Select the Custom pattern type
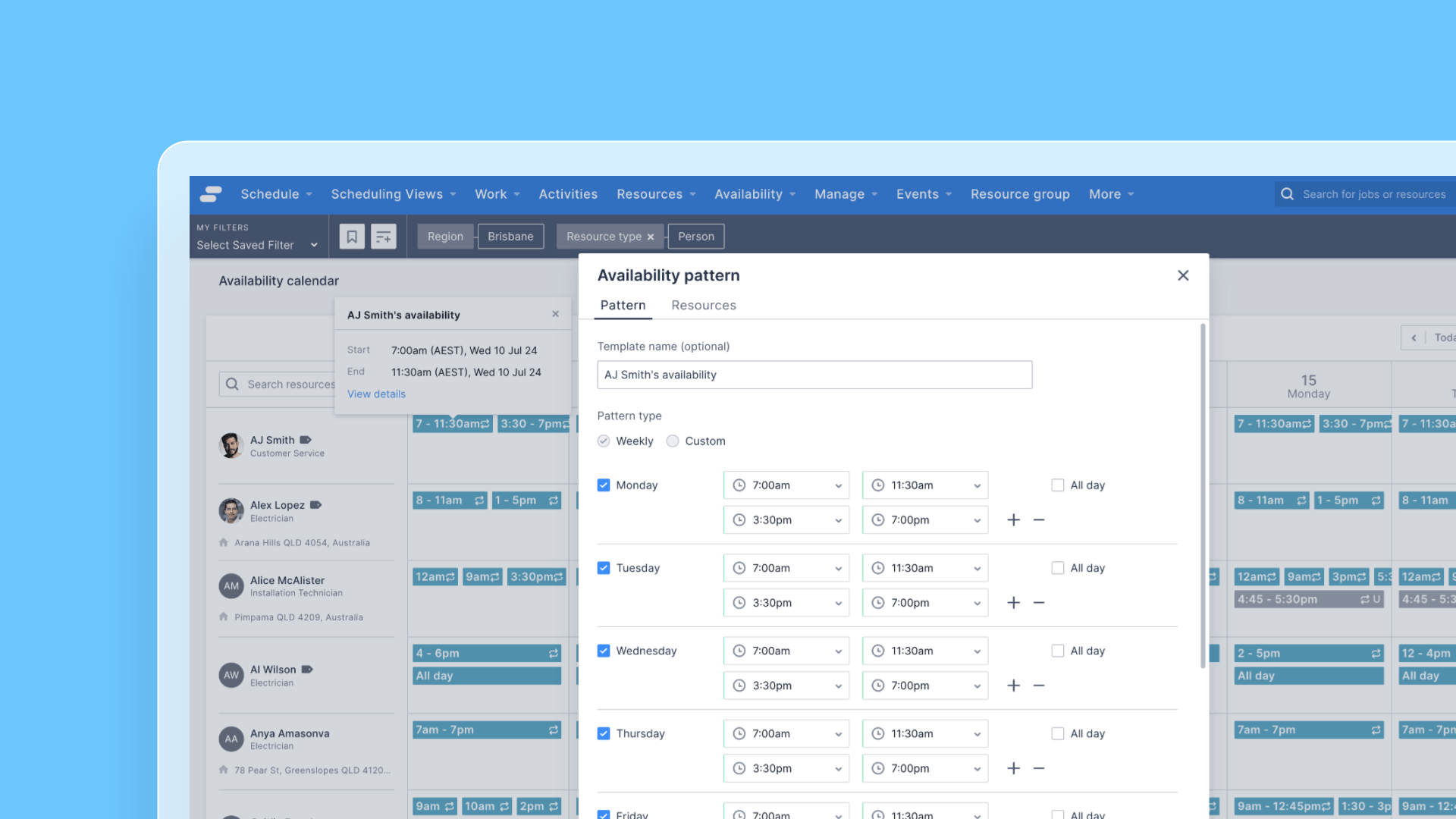This screenshot has width=1456, height=819. (673, 441)
